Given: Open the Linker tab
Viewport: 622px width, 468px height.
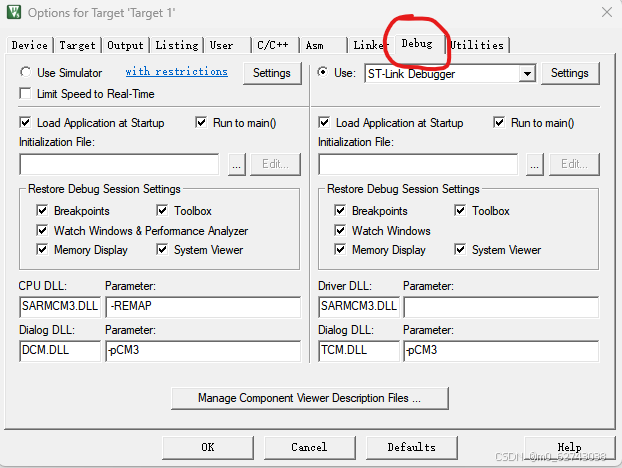Looking at the screenshot, I should [x=371, y=45].
